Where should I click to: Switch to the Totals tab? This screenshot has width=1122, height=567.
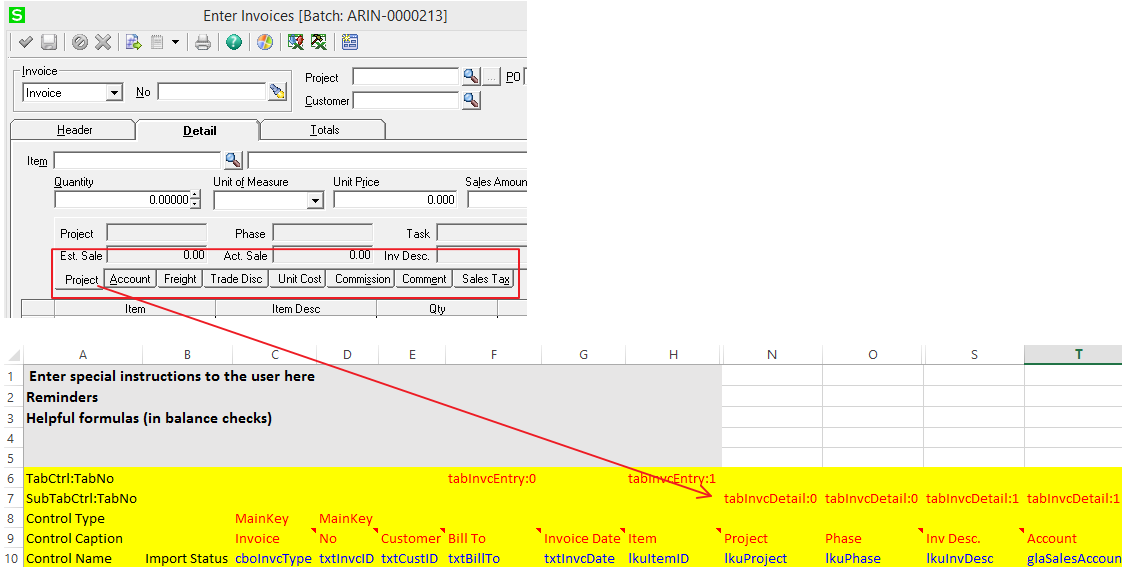coord(324,130)
